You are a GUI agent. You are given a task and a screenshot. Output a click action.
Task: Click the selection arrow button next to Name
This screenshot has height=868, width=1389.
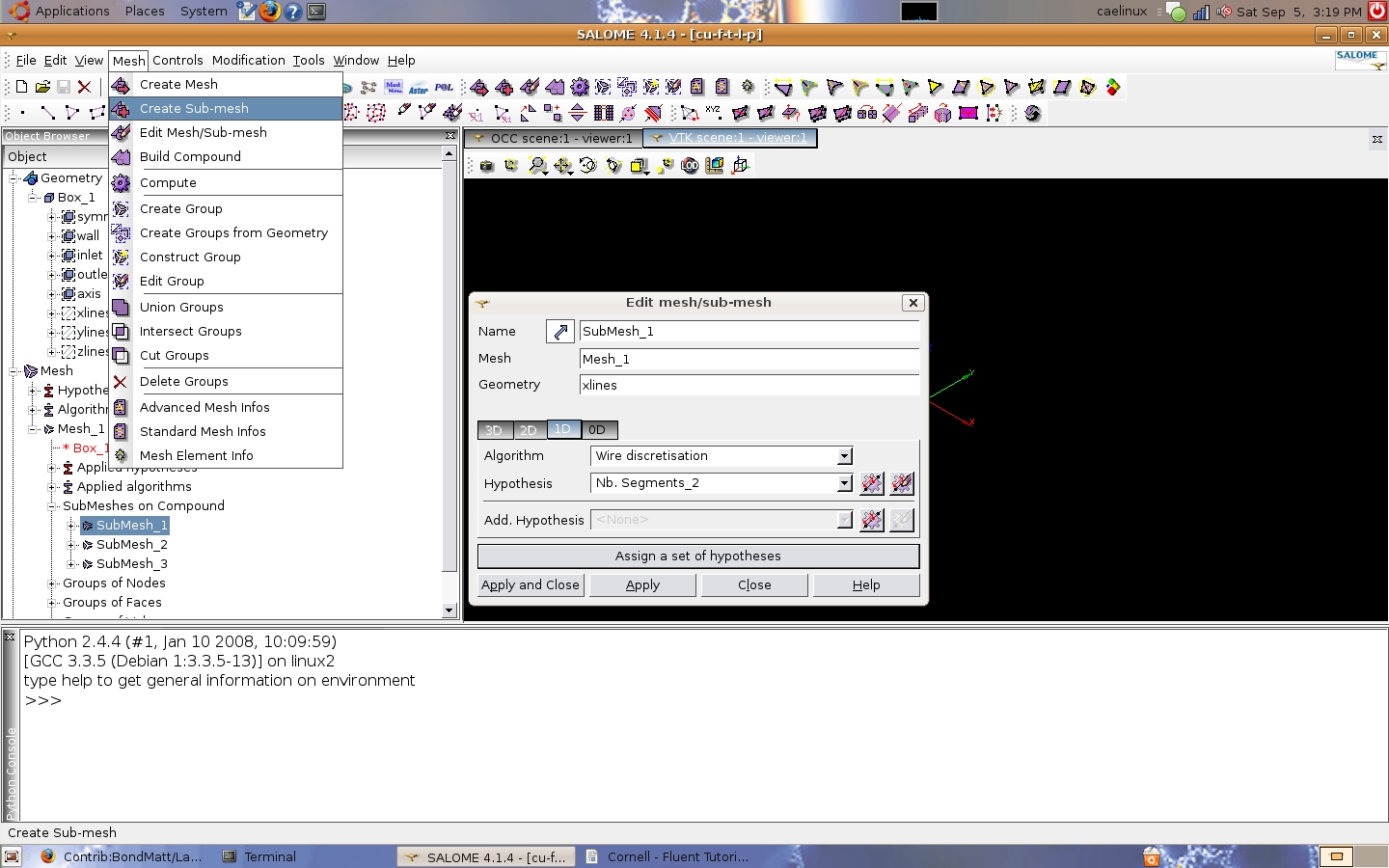(559, 332)
